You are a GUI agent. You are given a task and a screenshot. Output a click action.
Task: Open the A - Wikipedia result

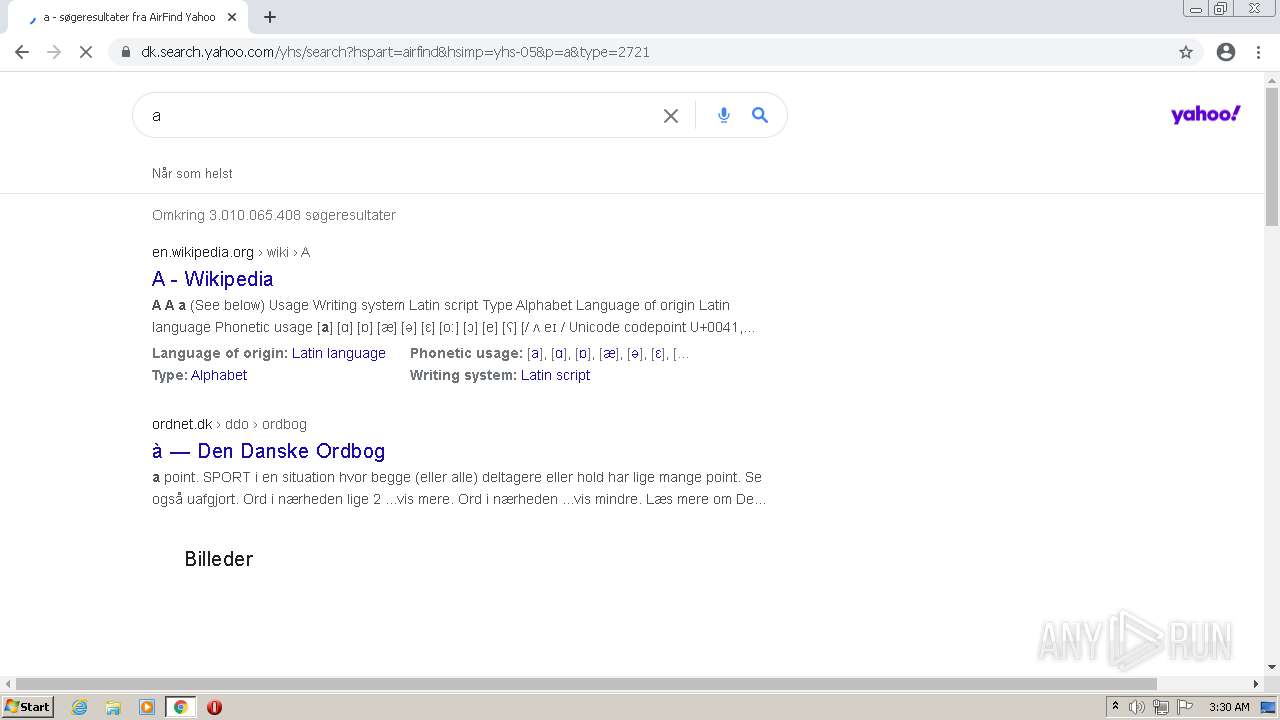[x=212, y=279]
